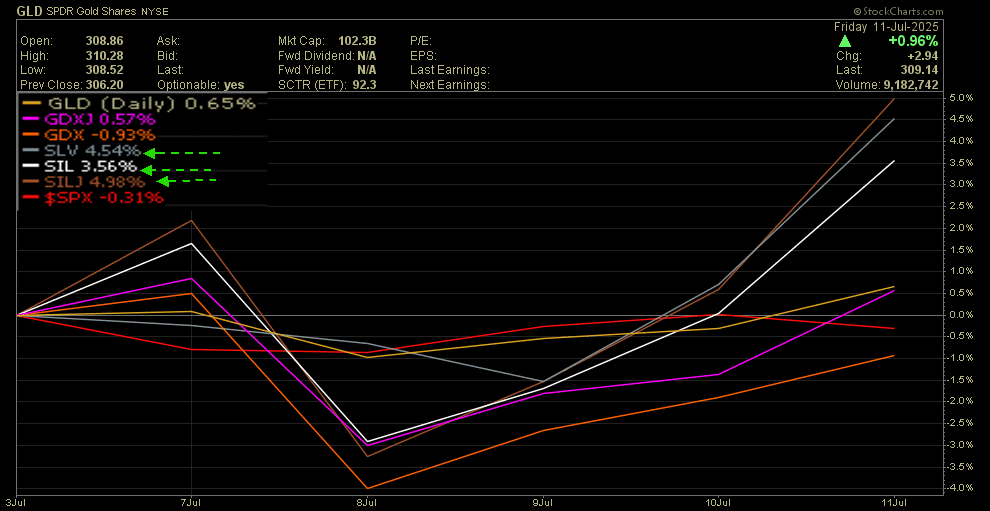Viewport: 990px width, 511px height.
Task: Click the GLD (Daily) gold legend line swatch
Action: 31,103
